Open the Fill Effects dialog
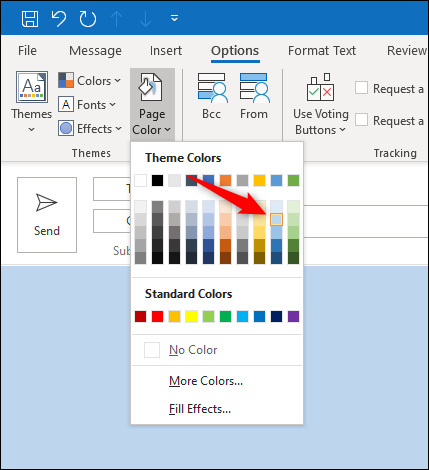This screenshot has width=429, height=470. pyautogui.click(x=217, y=409)
